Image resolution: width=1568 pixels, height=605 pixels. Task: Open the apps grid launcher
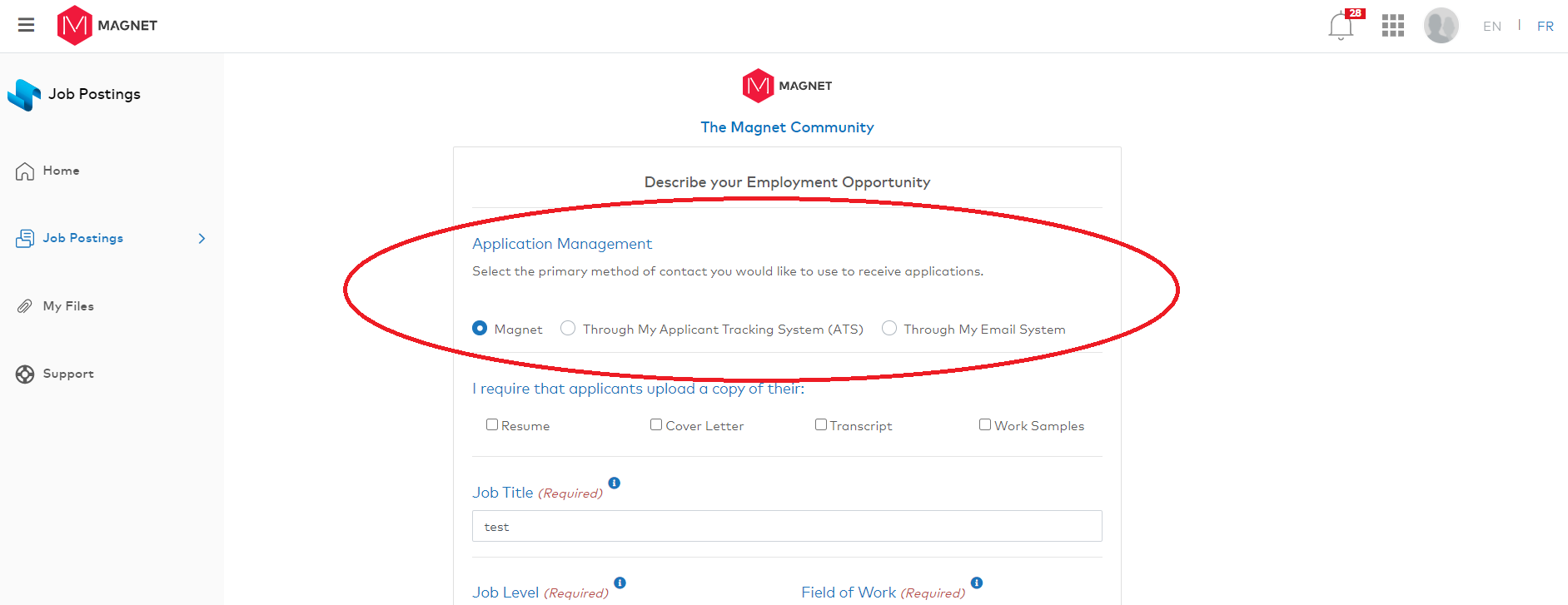1392,26
